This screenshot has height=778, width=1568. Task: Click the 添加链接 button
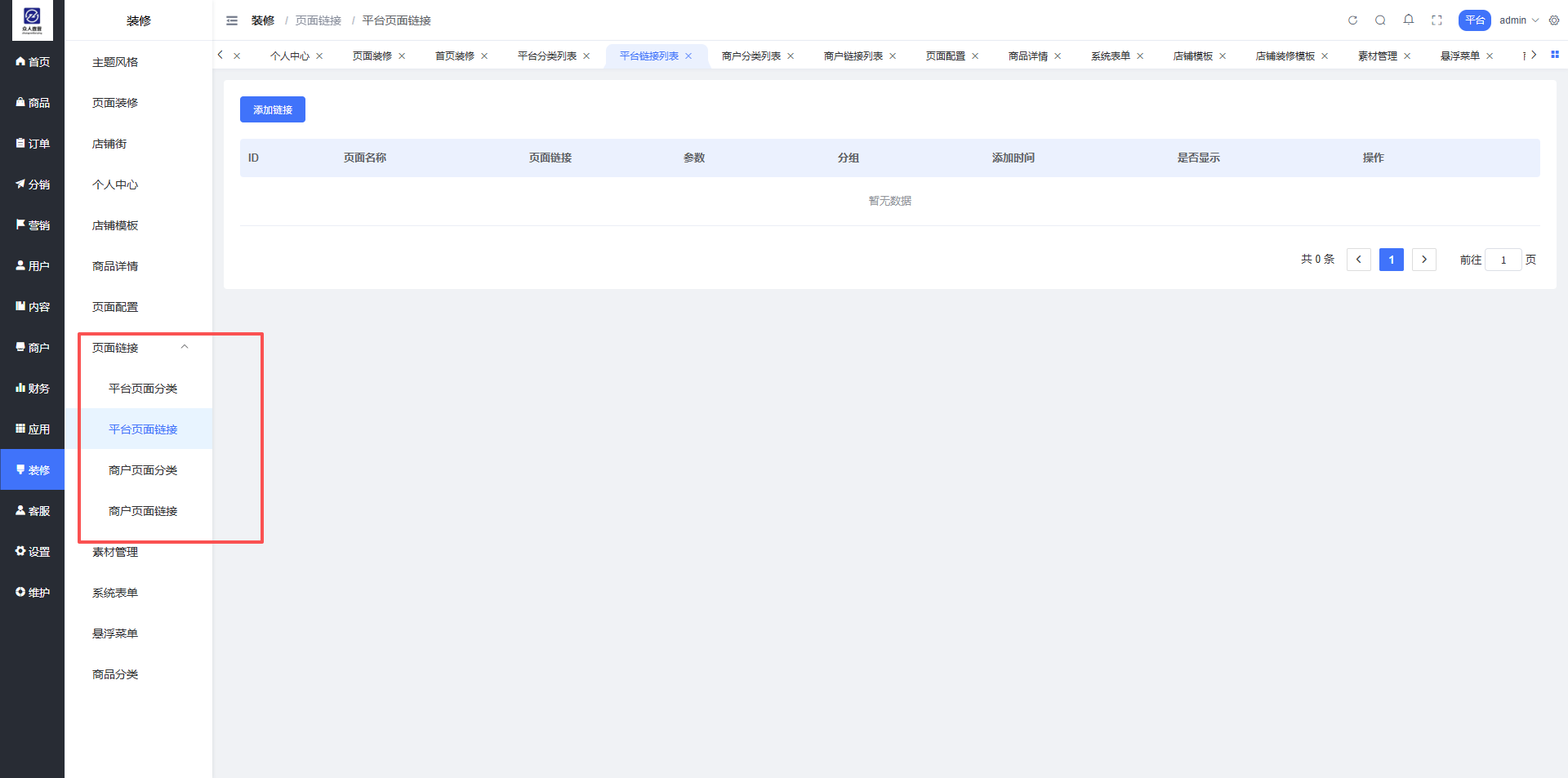272,109
